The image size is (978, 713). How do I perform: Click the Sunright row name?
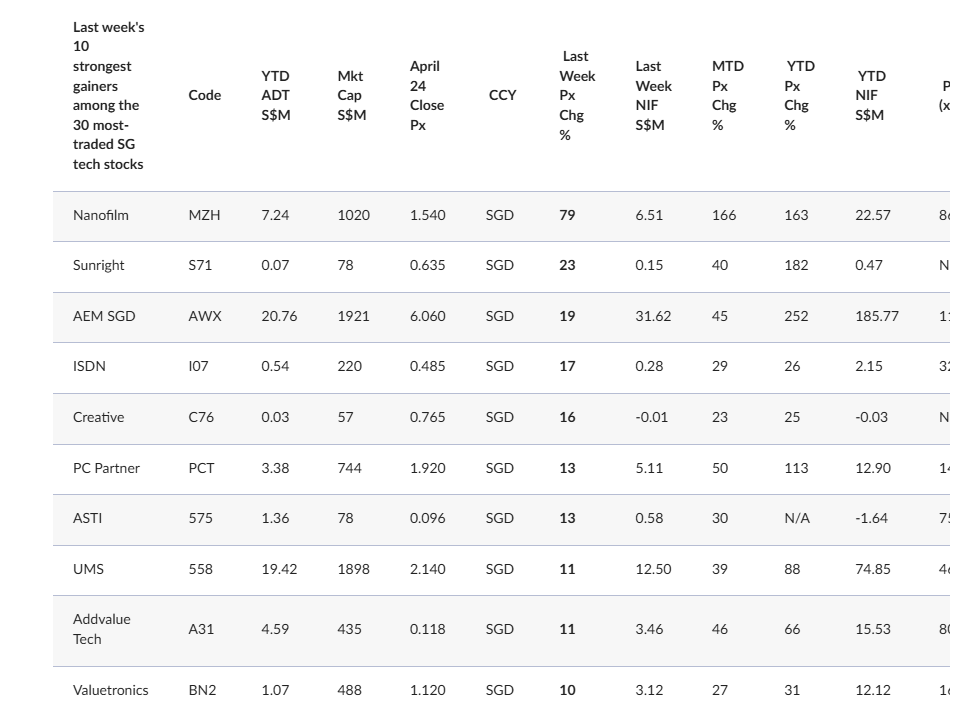99,265
